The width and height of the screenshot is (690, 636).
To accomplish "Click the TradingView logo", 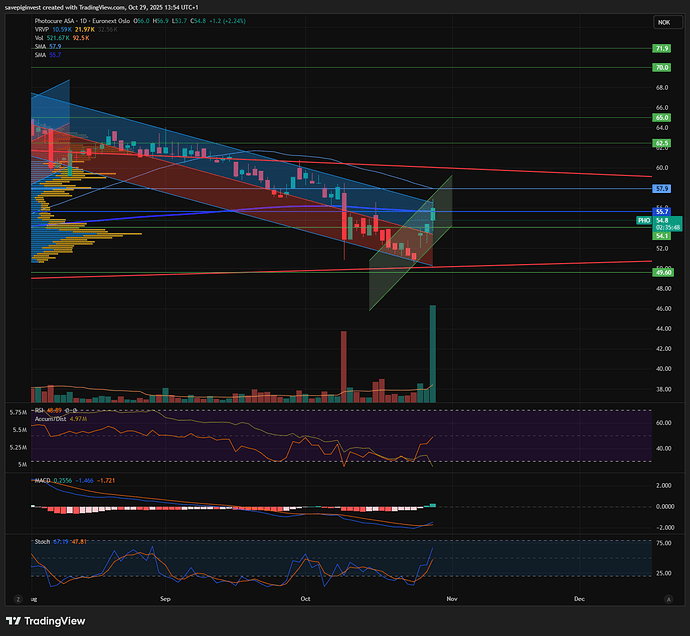I will click(52, 620).
